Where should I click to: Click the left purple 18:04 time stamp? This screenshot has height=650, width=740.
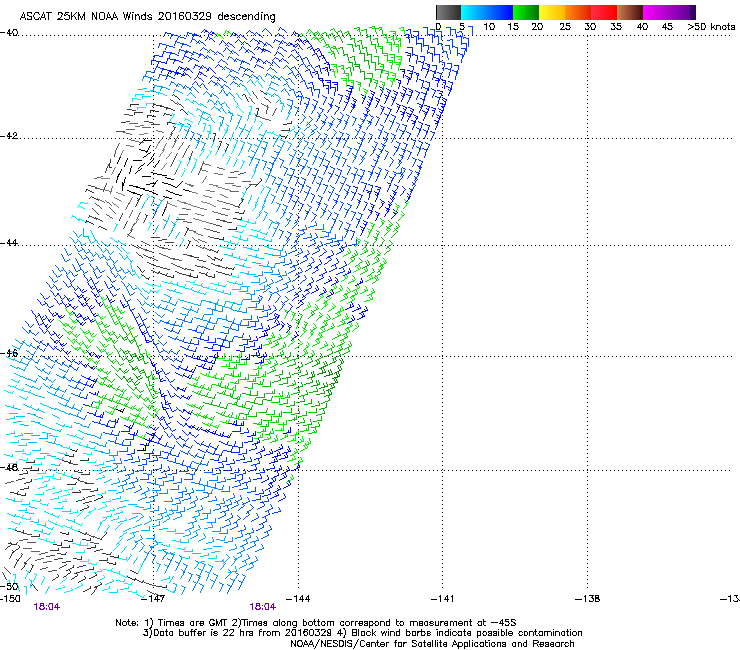coord(47,607)
